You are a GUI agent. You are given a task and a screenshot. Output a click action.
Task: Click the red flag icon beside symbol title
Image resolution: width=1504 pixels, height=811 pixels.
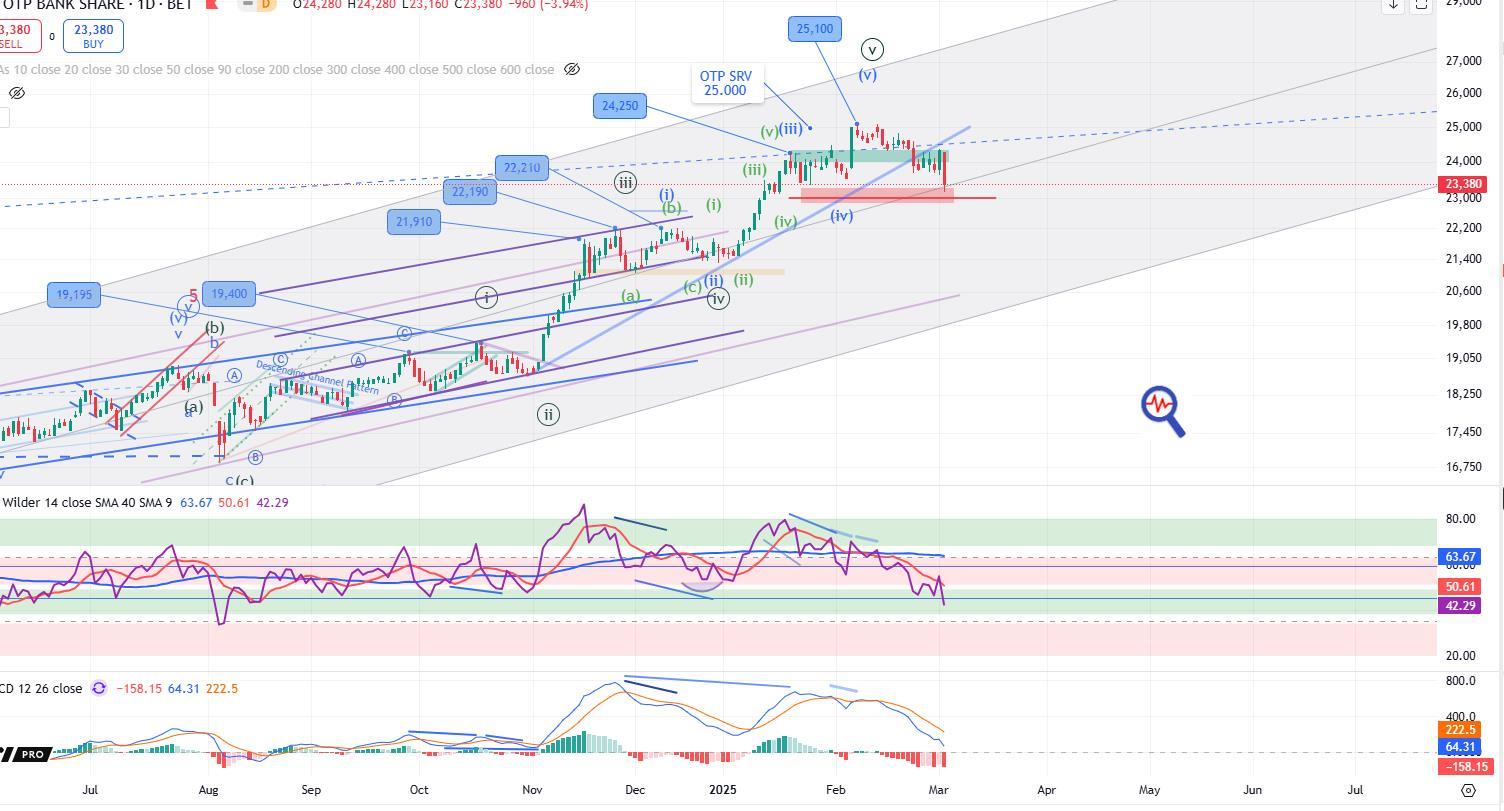211,4
